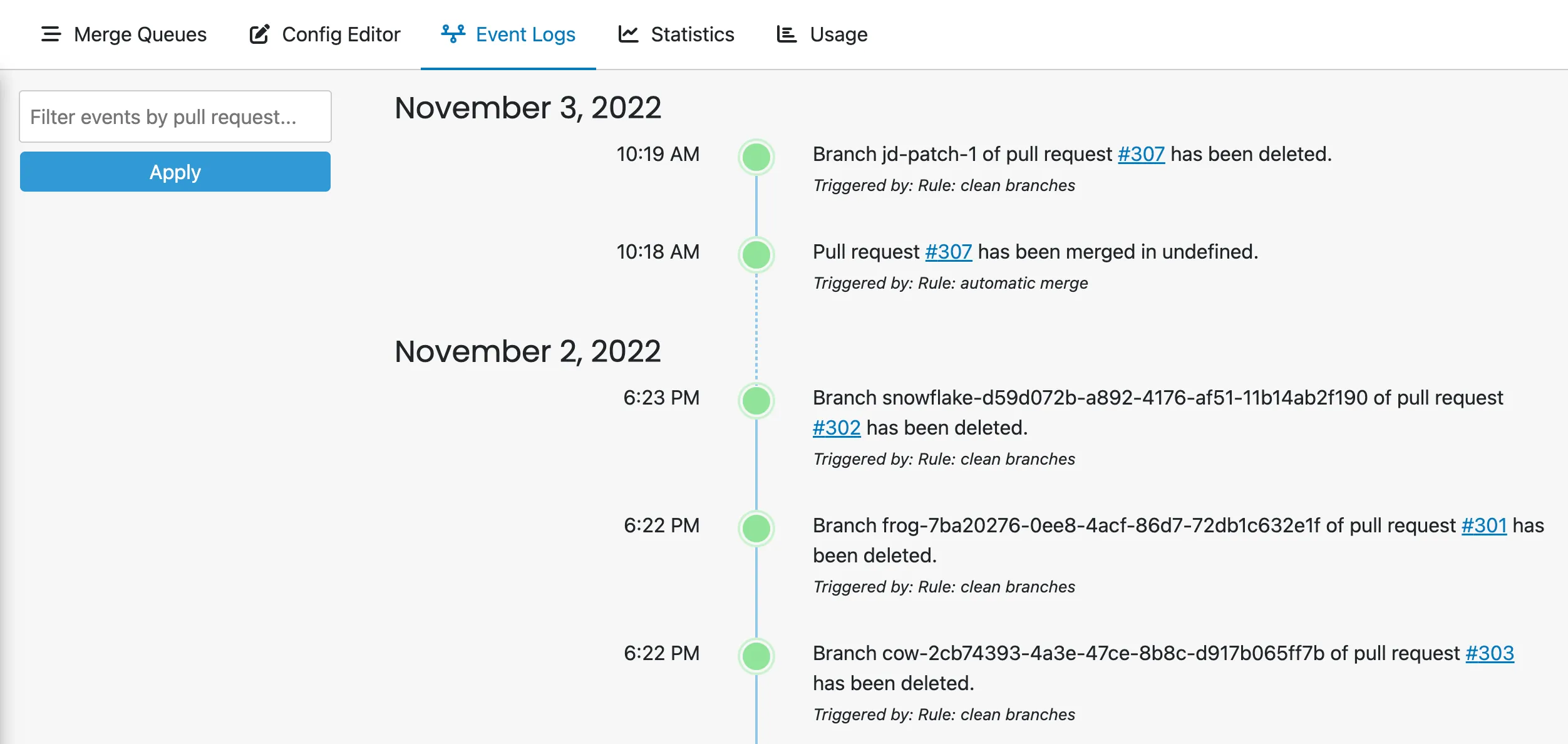The height and width of the screenshot is (744, 1568).
Task: Select the 6:23 PM timeline marker
Action: [756, 401]
